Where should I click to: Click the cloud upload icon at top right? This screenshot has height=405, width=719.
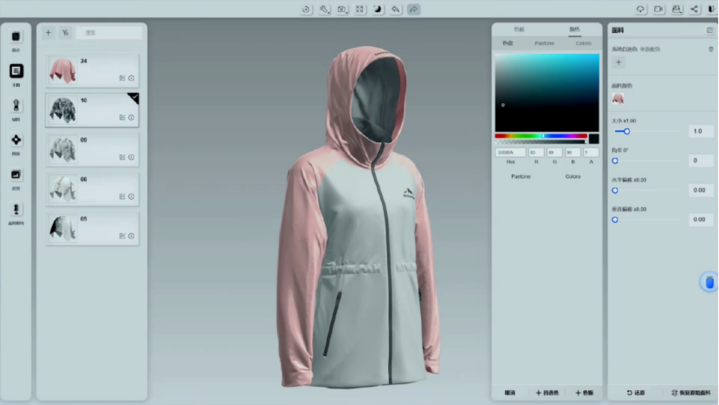point(640,9)
